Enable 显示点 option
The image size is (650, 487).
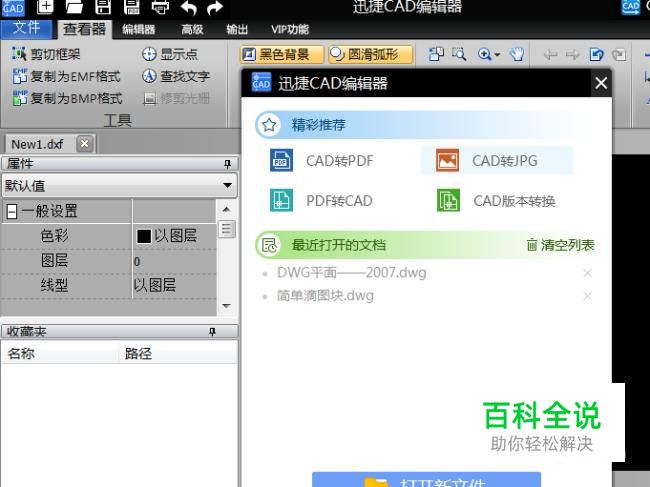pos(170,54)
